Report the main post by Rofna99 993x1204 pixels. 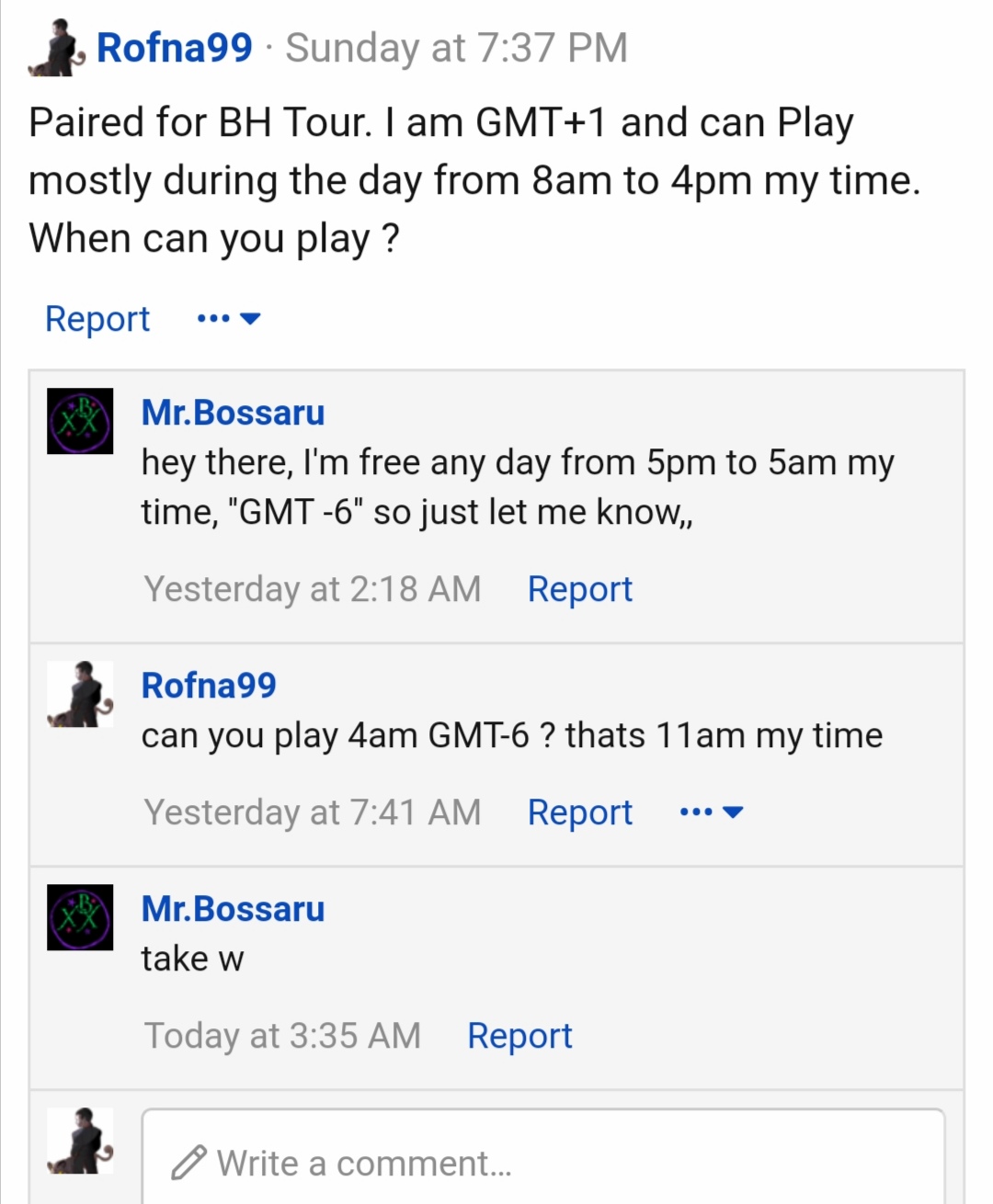click(97, 319)
